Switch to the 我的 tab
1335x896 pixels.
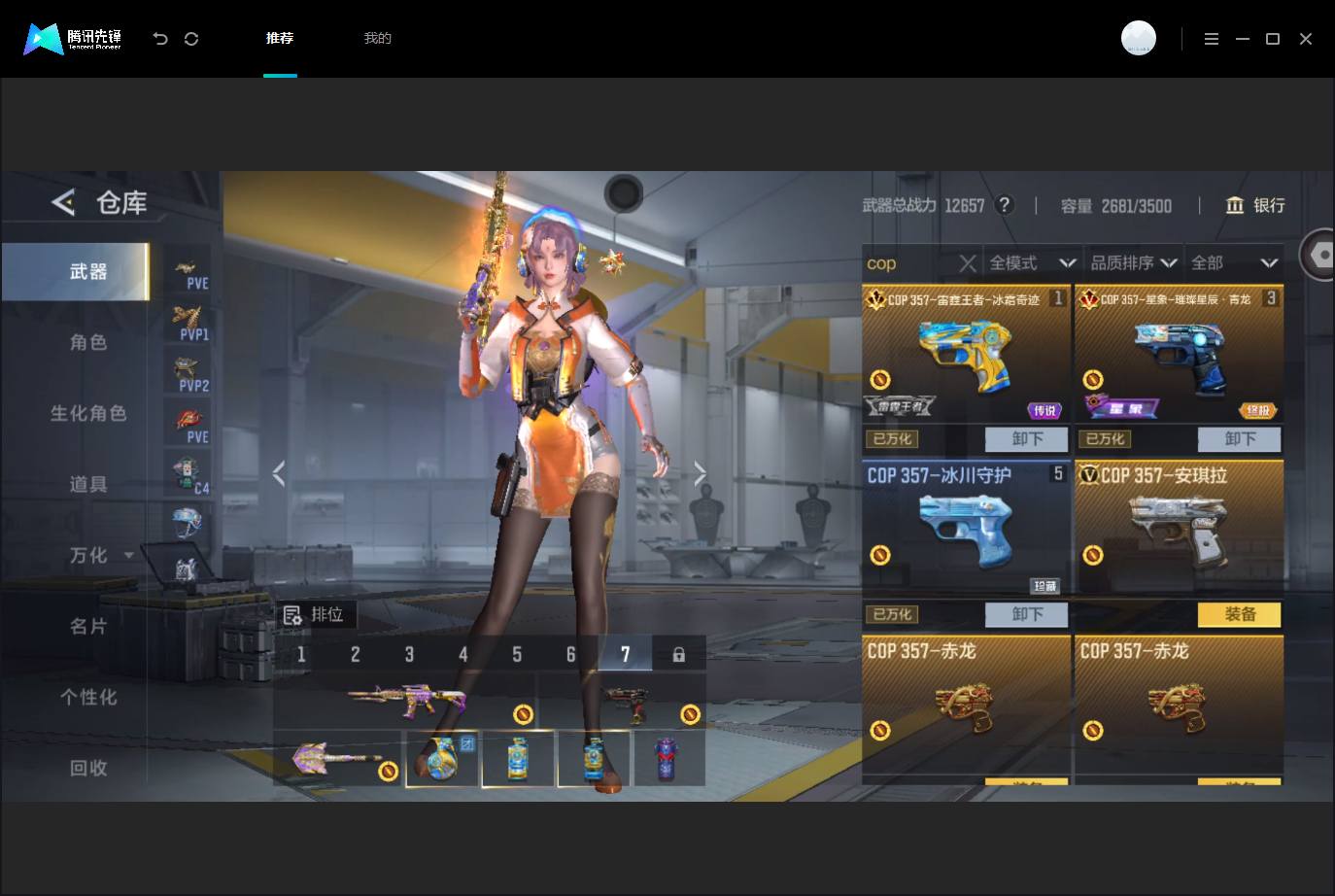coord(378,38)
